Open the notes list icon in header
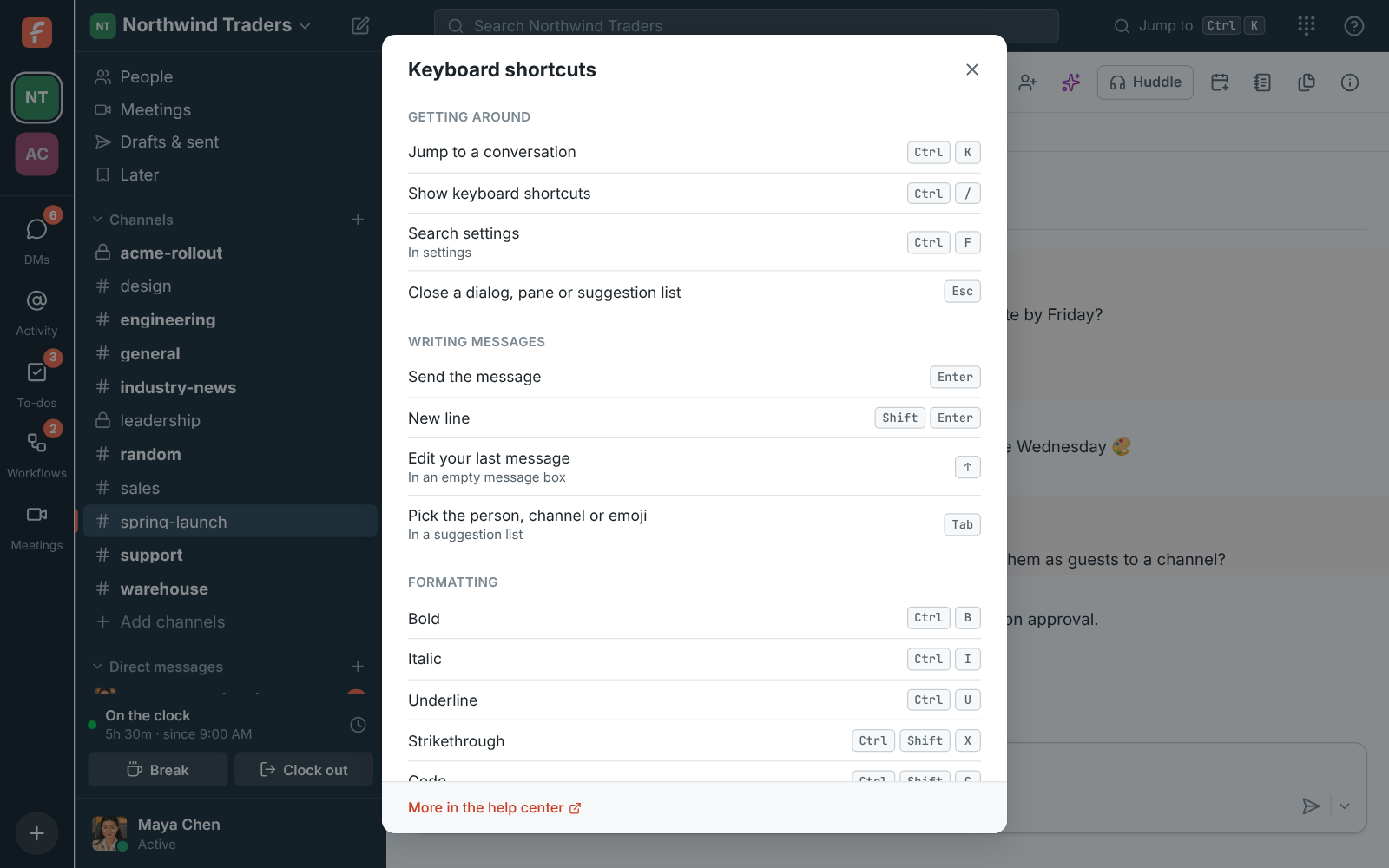This screenshot has height=868, width=1389. pyautogui.click(x=1263, y=82)
